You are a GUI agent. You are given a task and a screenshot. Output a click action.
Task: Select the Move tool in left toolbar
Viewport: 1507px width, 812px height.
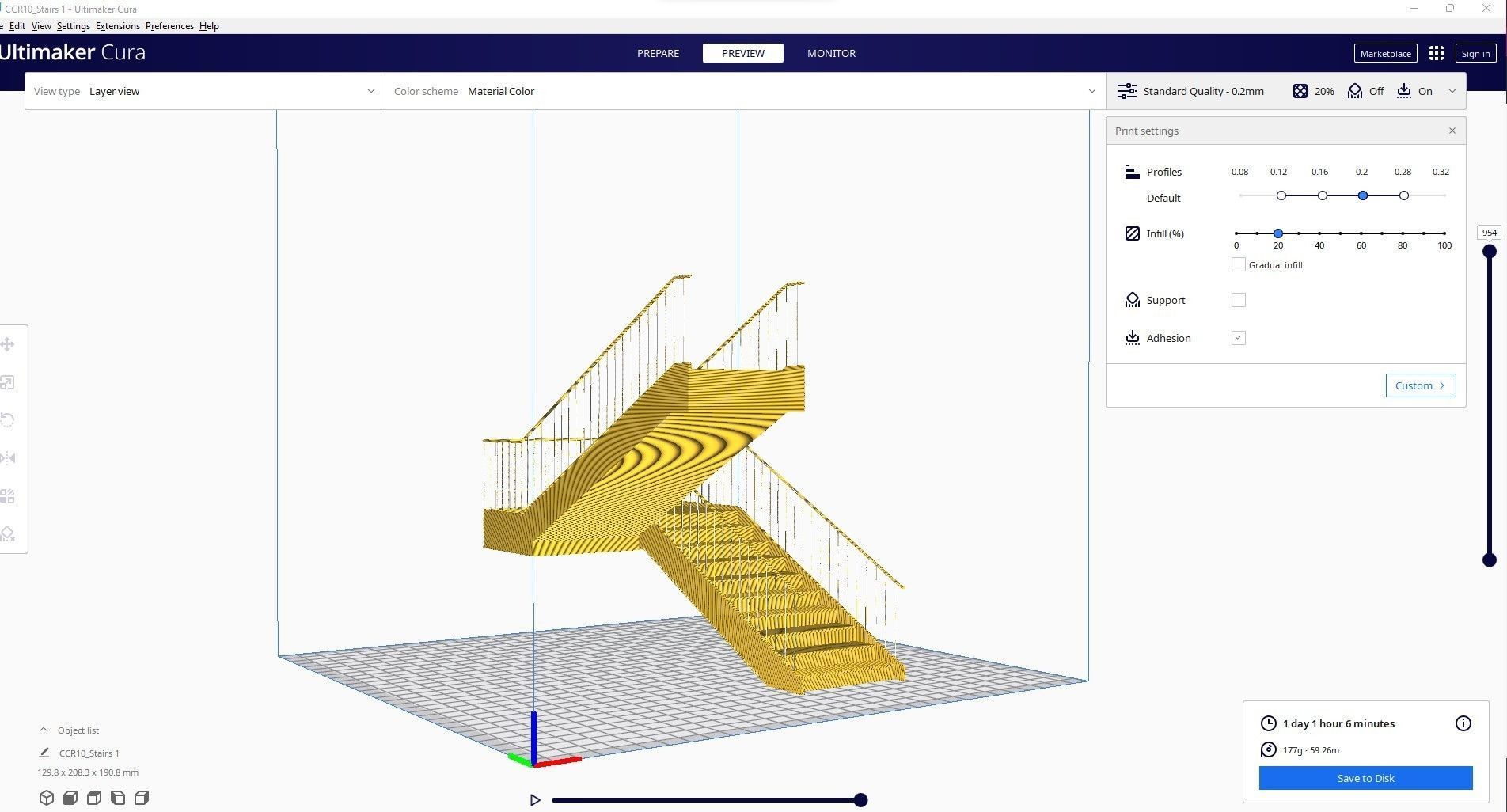[7, 344]
